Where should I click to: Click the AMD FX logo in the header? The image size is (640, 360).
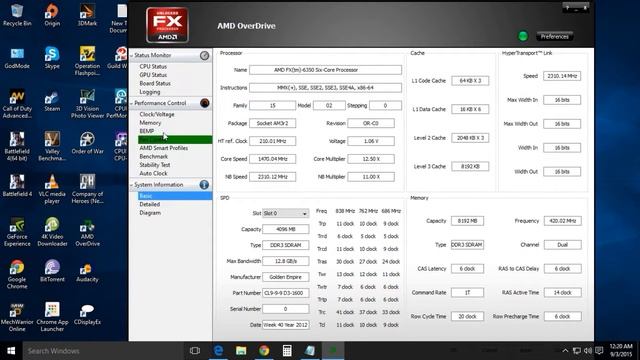pos(167,25)
